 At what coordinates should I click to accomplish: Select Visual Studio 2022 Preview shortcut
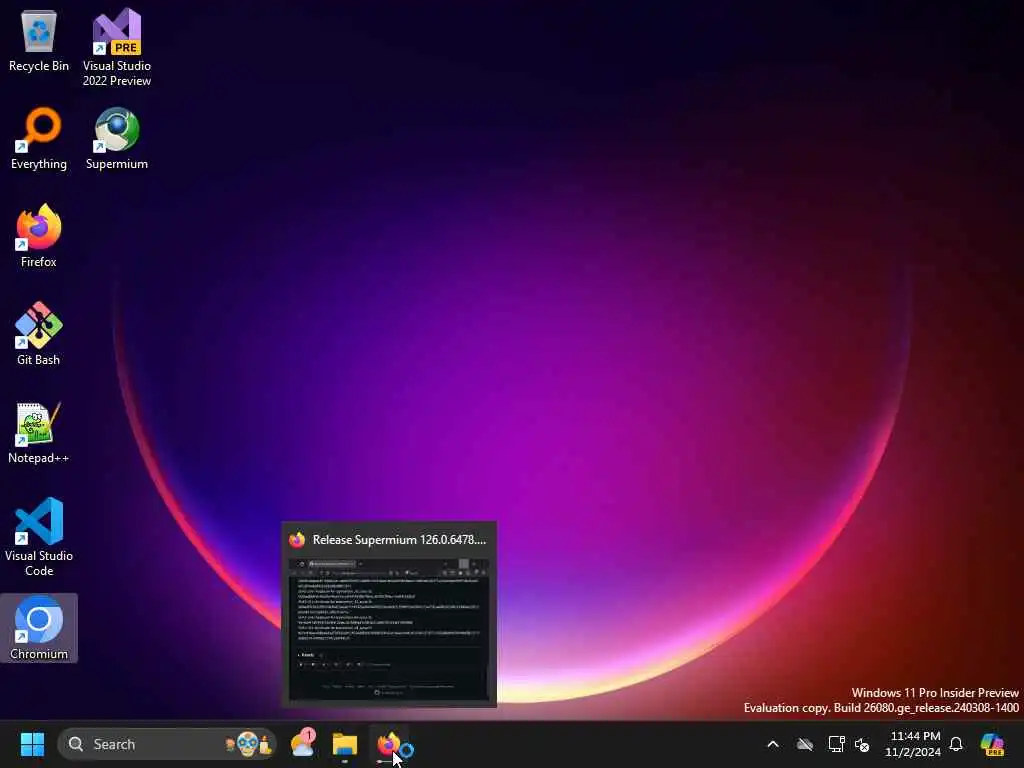(x=116, y=47)
